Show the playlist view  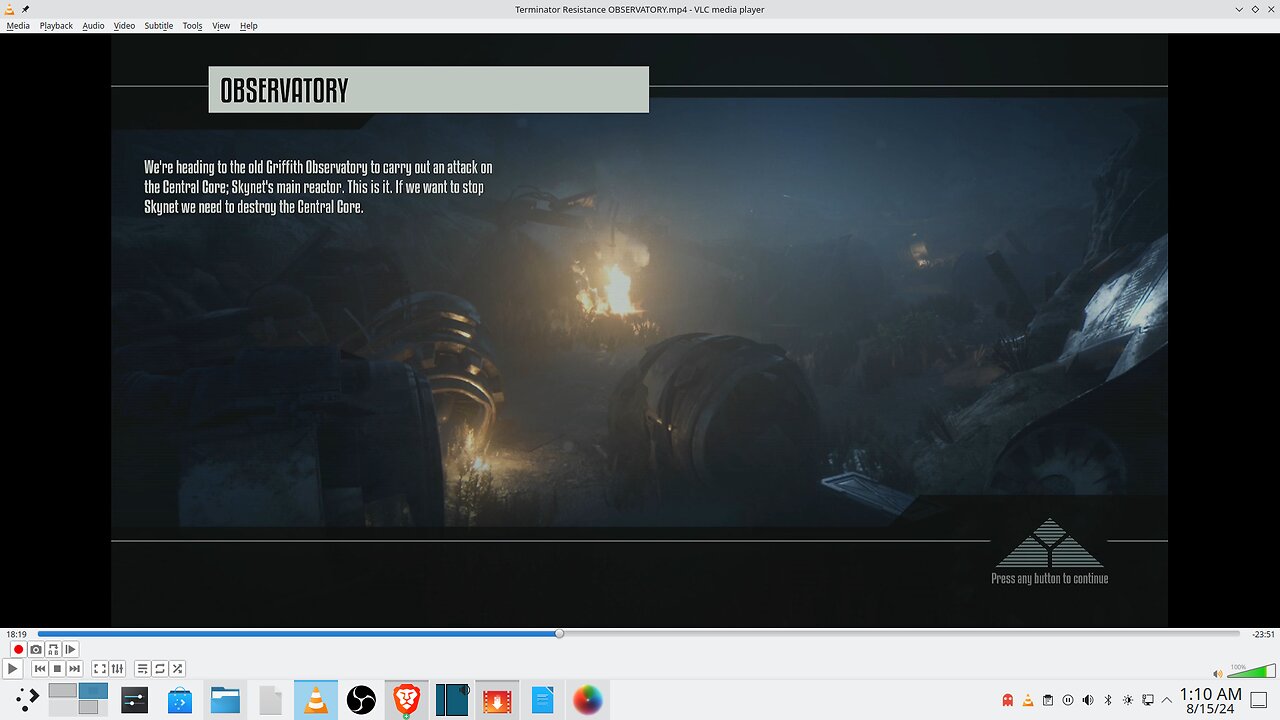(143, 668)
